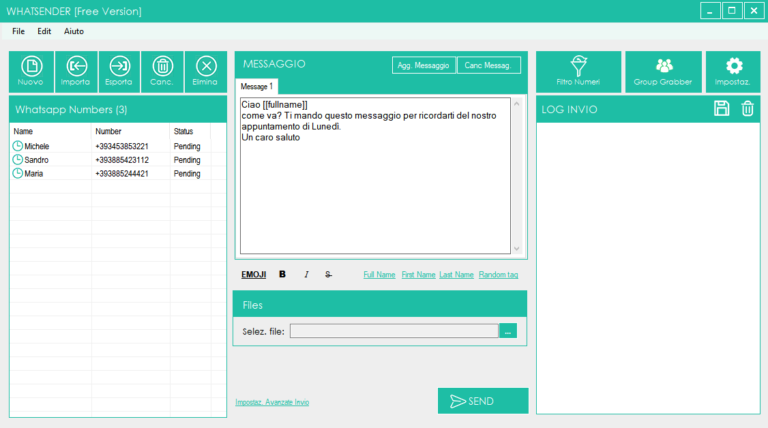Open the Edit menu
768x428 pixels.
44,31
